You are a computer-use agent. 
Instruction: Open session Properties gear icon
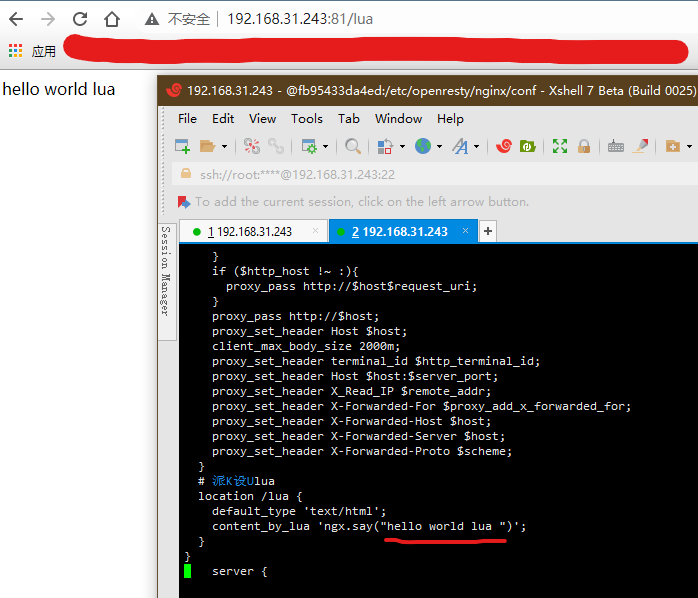point(309,146)
